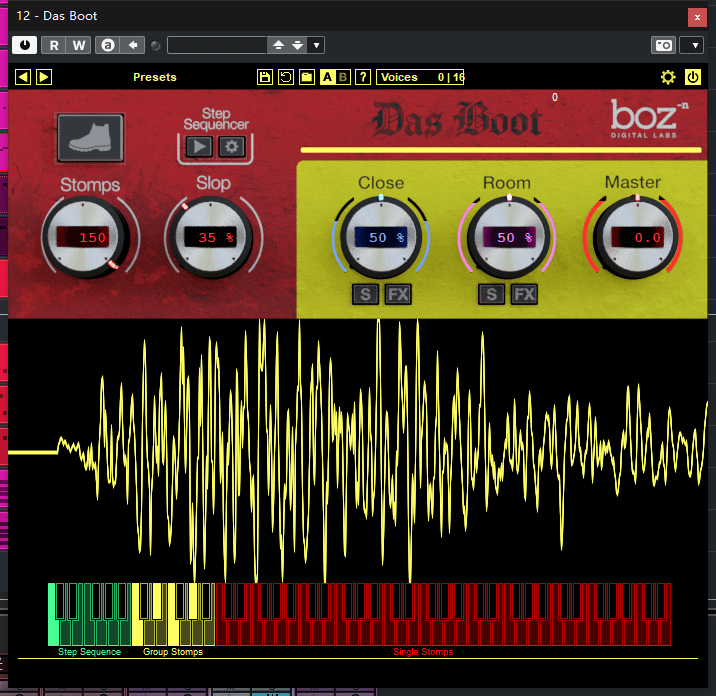The image size is (716, 696).
Task: Go to the previous preset arrow
Action: (23, 77)
